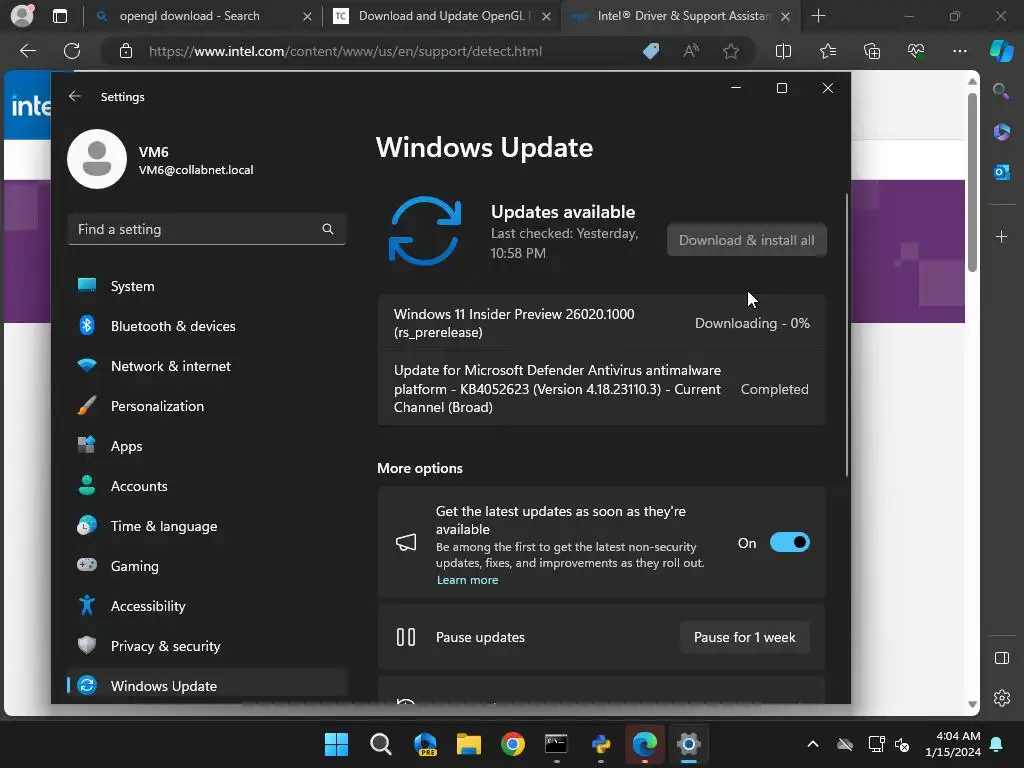Click the intel.com address bar URL
Viewport: 1024px width, 768px height.
coord(345,51)
